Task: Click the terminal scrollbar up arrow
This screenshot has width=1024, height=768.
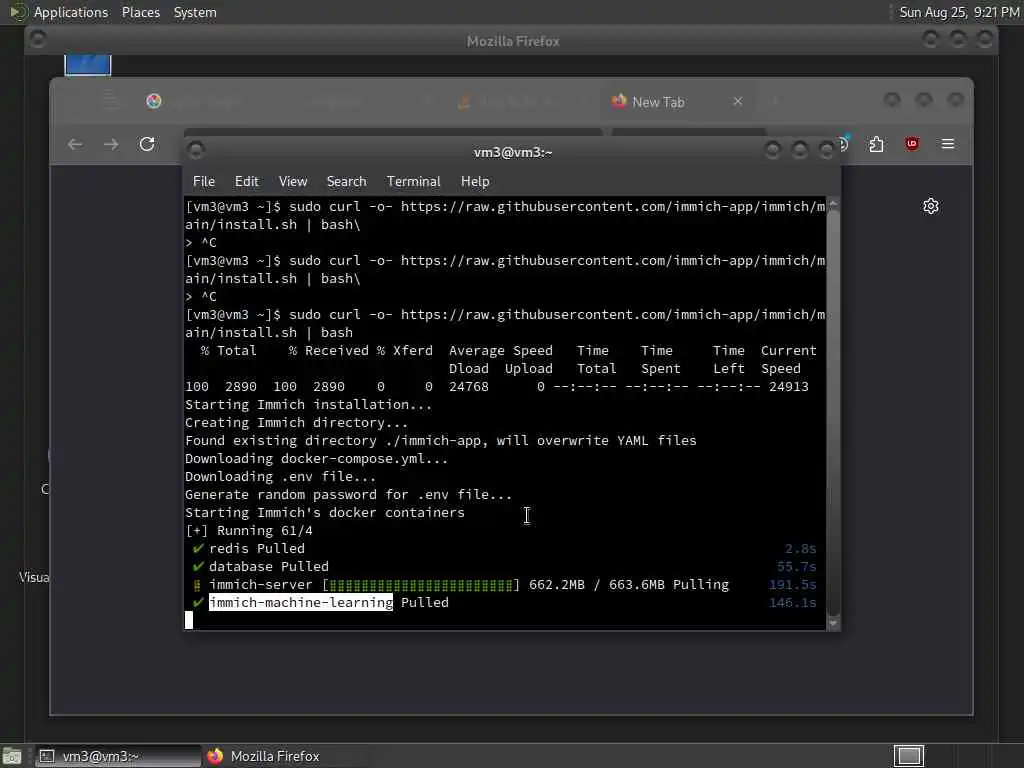Action: [833, 204]
